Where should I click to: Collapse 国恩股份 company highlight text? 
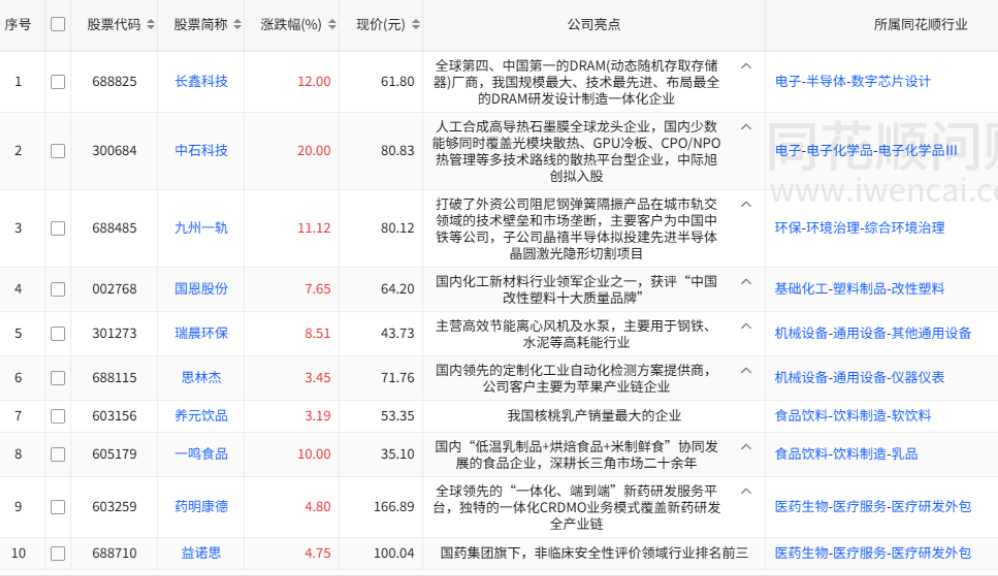(746, 282)
